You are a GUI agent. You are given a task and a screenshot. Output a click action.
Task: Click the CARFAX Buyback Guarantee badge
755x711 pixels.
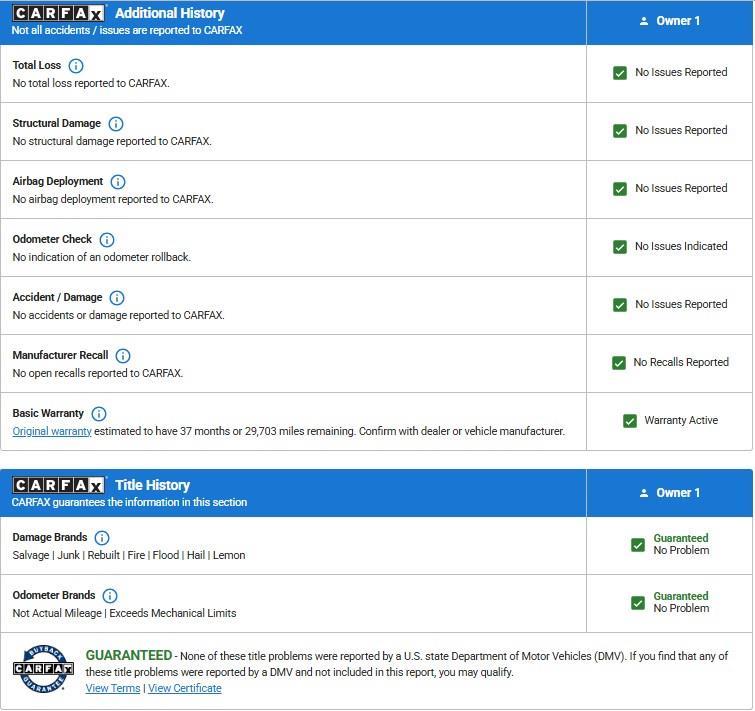(43, 669)
